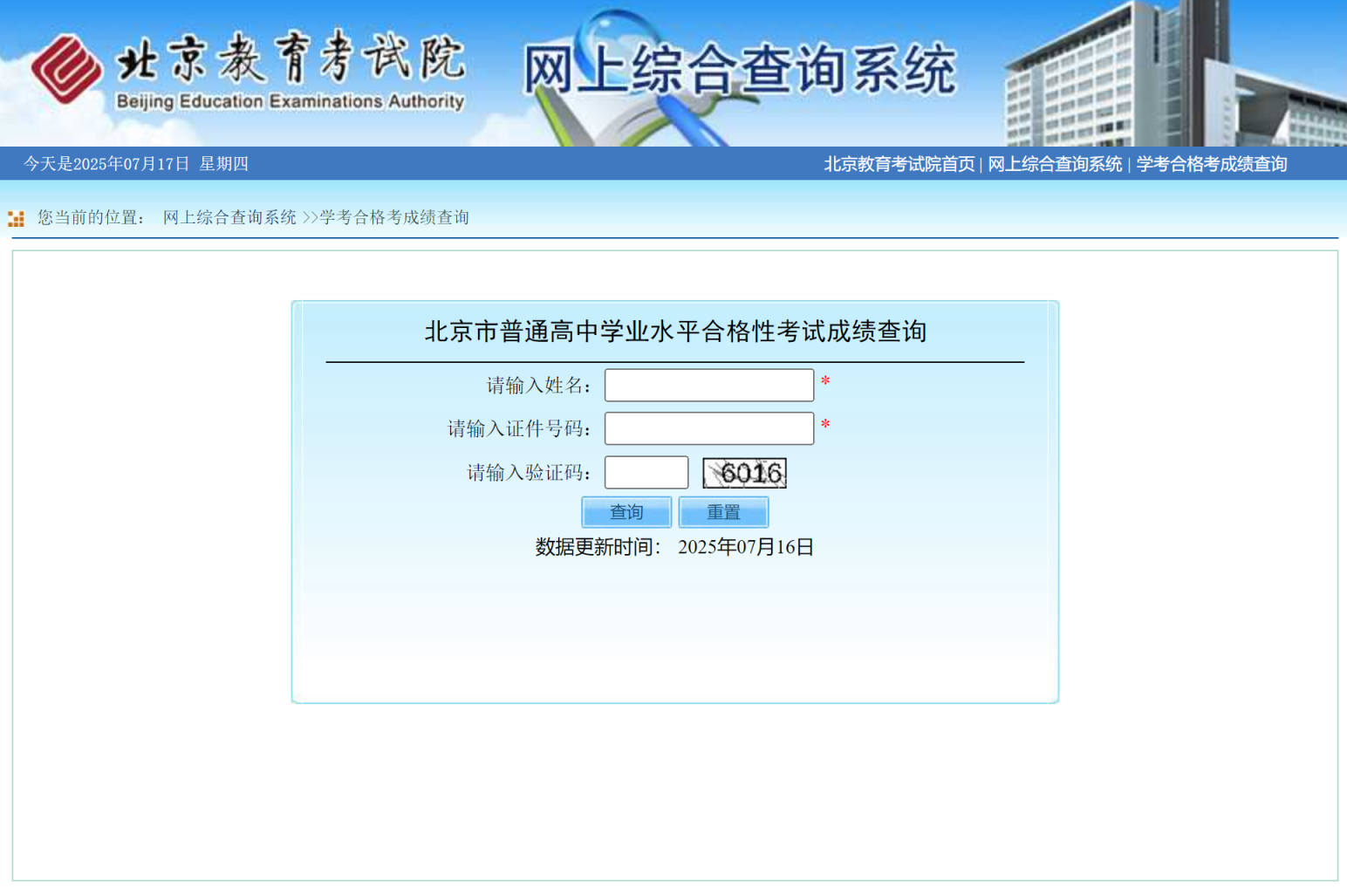Viewport: 1347px width, 896px height.
Task: Refresh the captcha image showing 6016
Action: pyautogui.click(x=744, y=473)
